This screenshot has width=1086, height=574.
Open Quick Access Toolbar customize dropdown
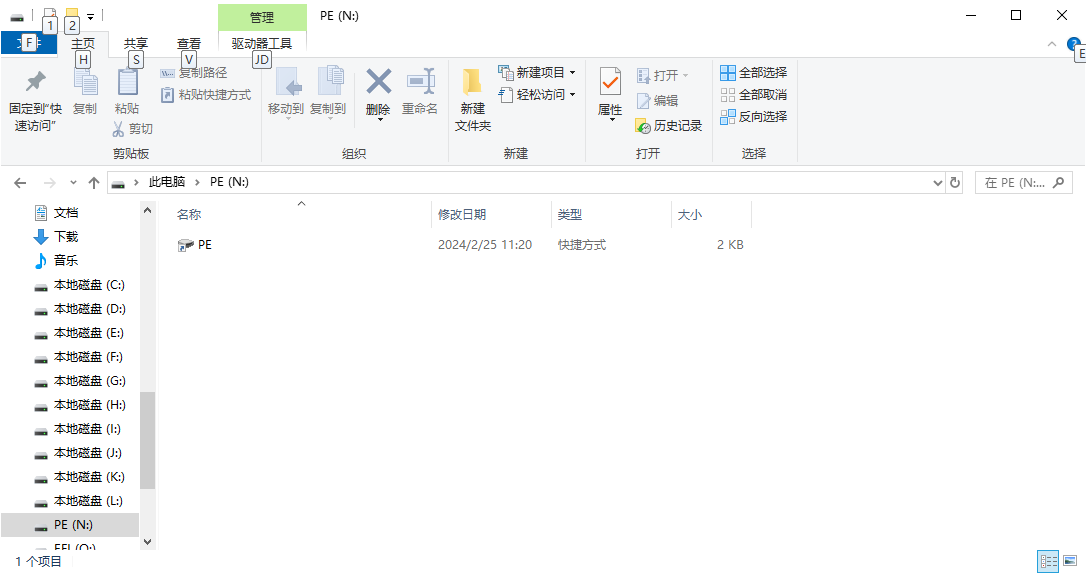91,17
